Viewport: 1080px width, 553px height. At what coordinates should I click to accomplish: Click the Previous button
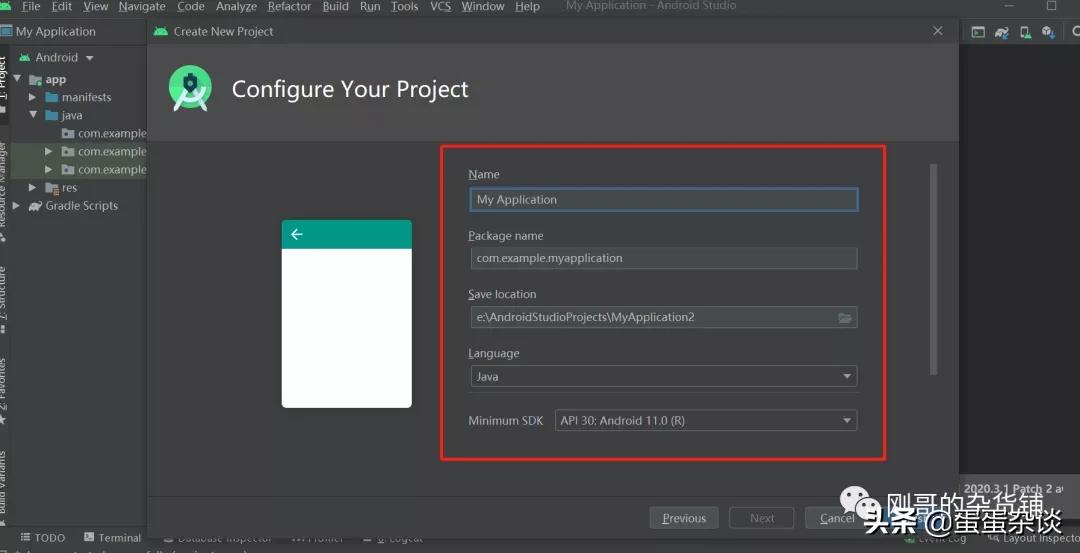coord(684,518)
